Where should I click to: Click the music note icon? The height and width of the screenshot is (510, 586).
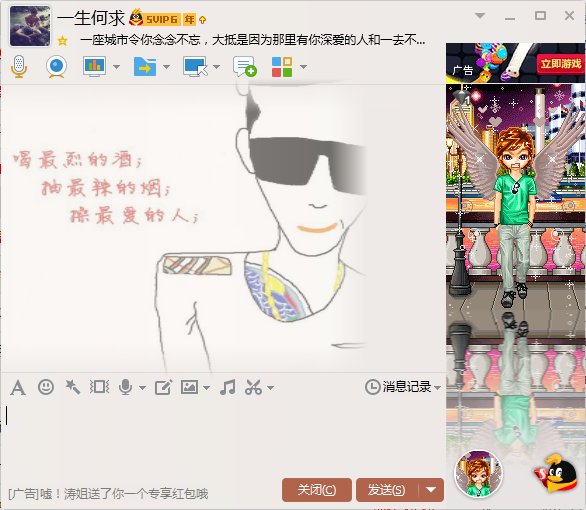[x=228, y=387]
